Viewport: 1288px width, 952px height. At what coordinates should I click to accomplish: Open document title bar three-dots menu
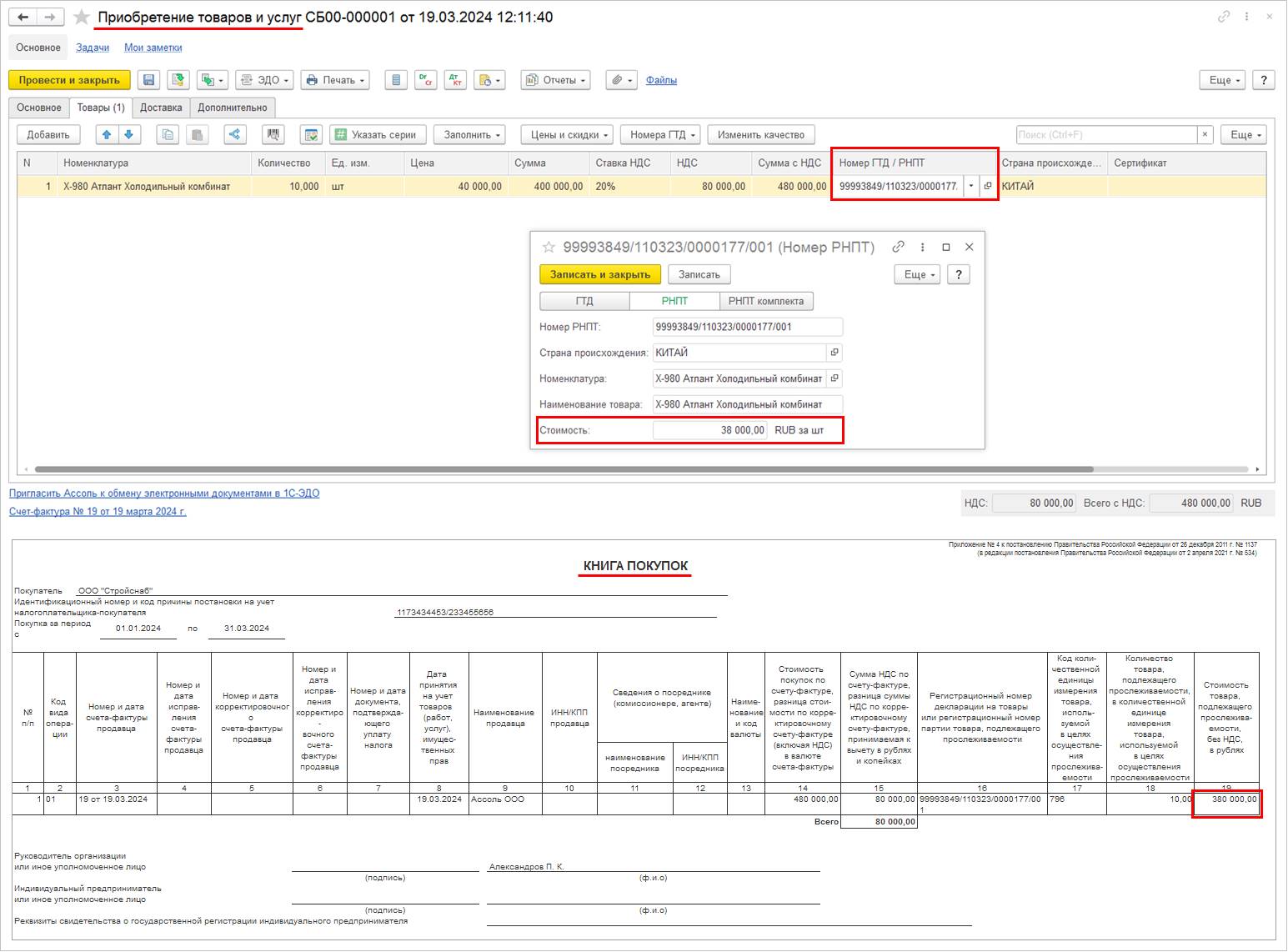[x=1247, y=17]
